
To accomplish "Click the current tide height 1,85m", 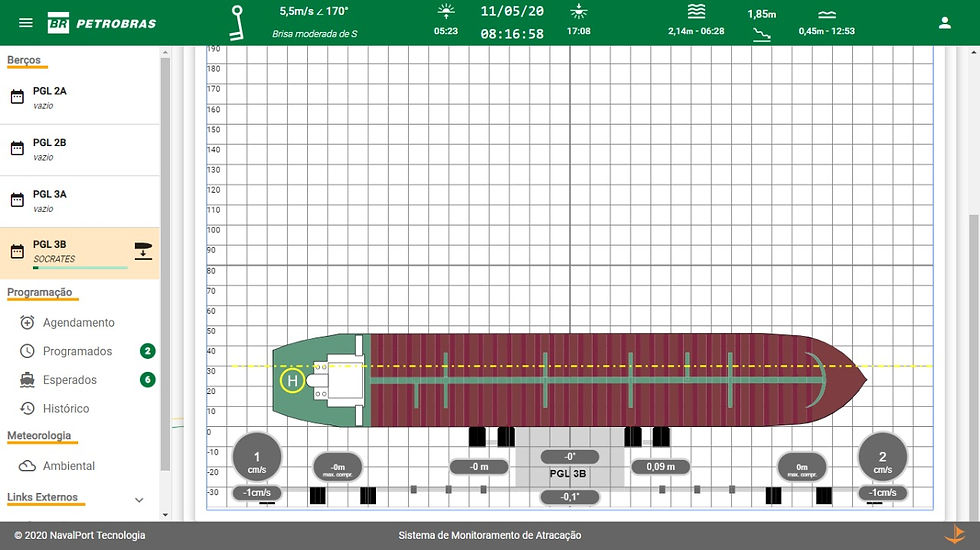I will click(761, 14).
